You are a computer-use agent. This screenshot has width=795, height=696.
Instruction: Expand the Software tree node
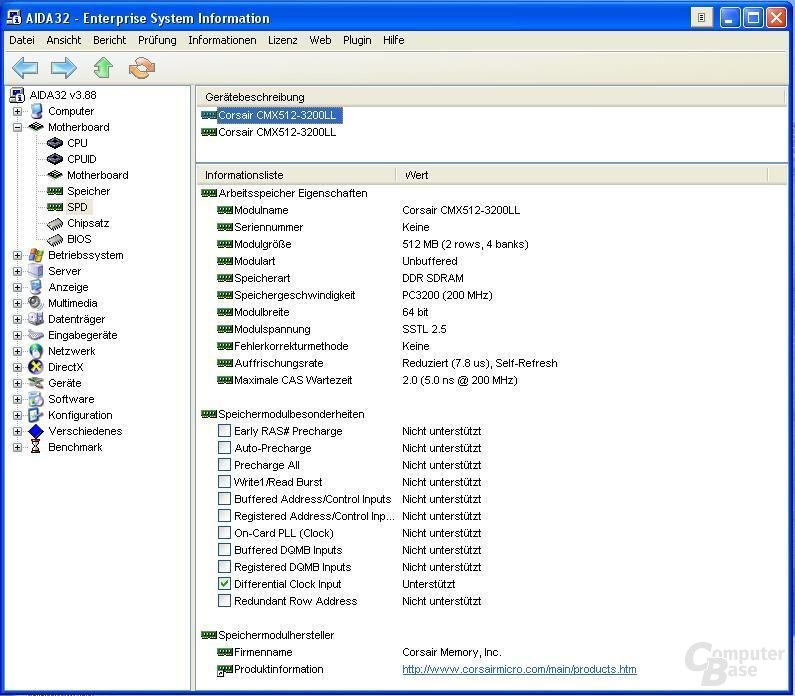17,399
